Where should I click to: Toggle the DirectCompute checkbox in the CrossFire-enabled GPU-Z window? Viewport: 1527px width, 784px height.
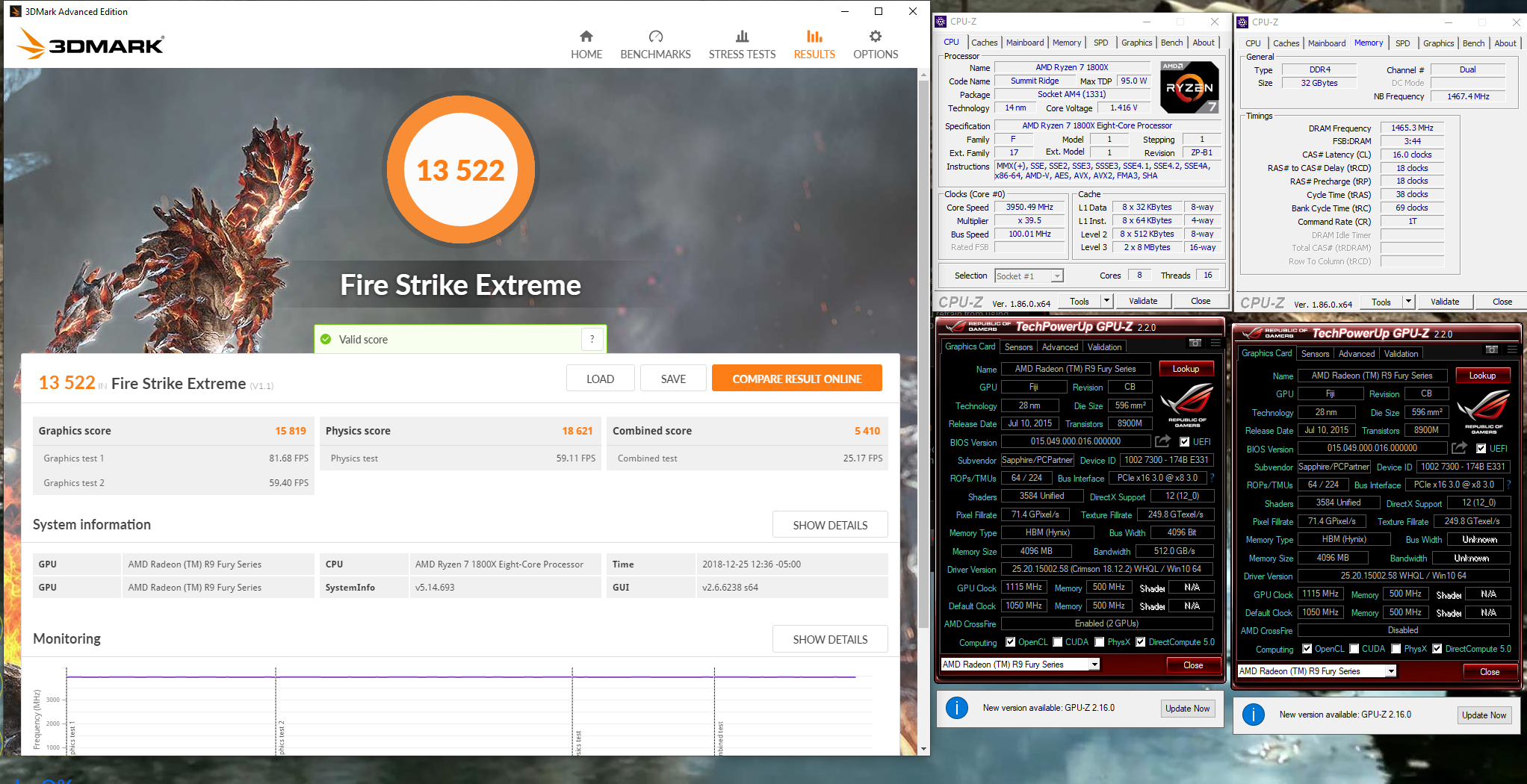(x=1141, y=641)
